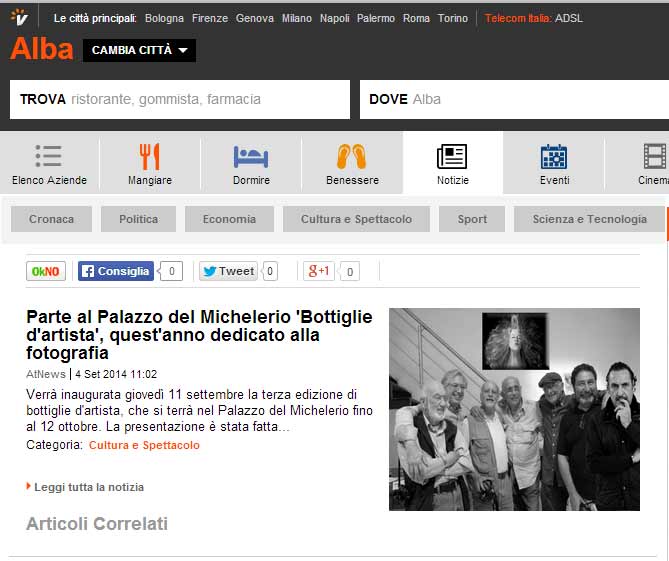Select the Economia news tab
Image resolution: width=669 pixels, height=561 pixels.
pyautogui.click(x=229, y=219)
